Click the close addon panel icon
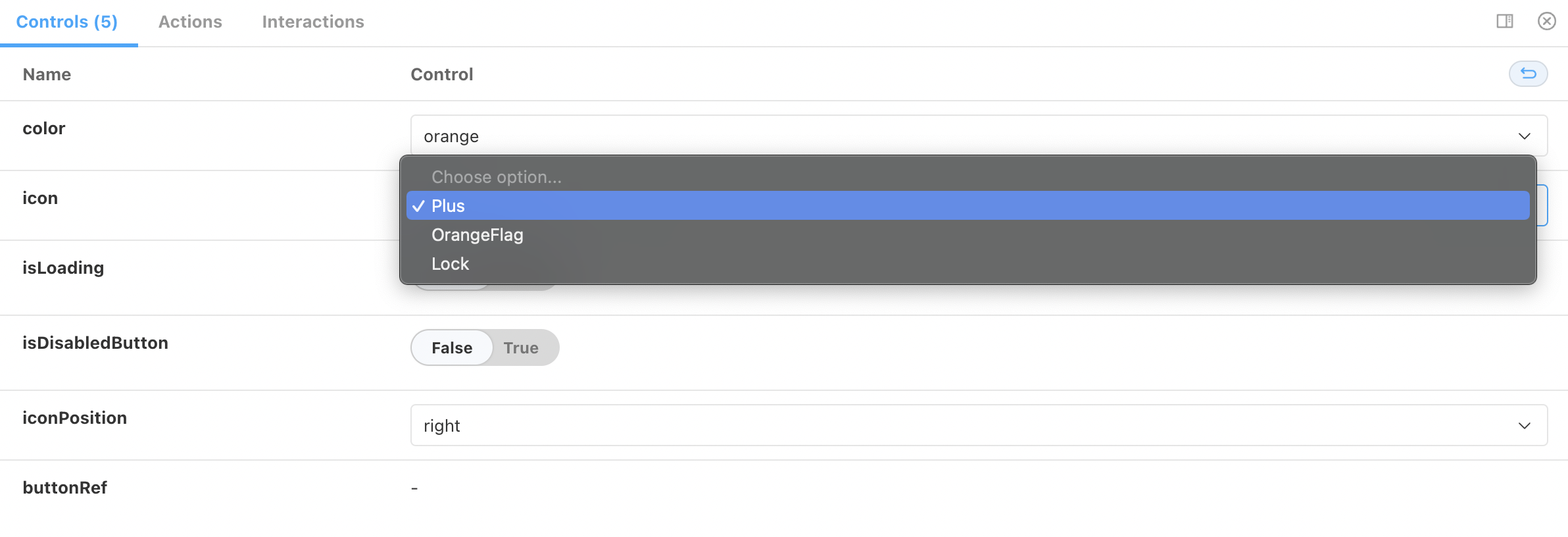 [x=1546, y=21]
